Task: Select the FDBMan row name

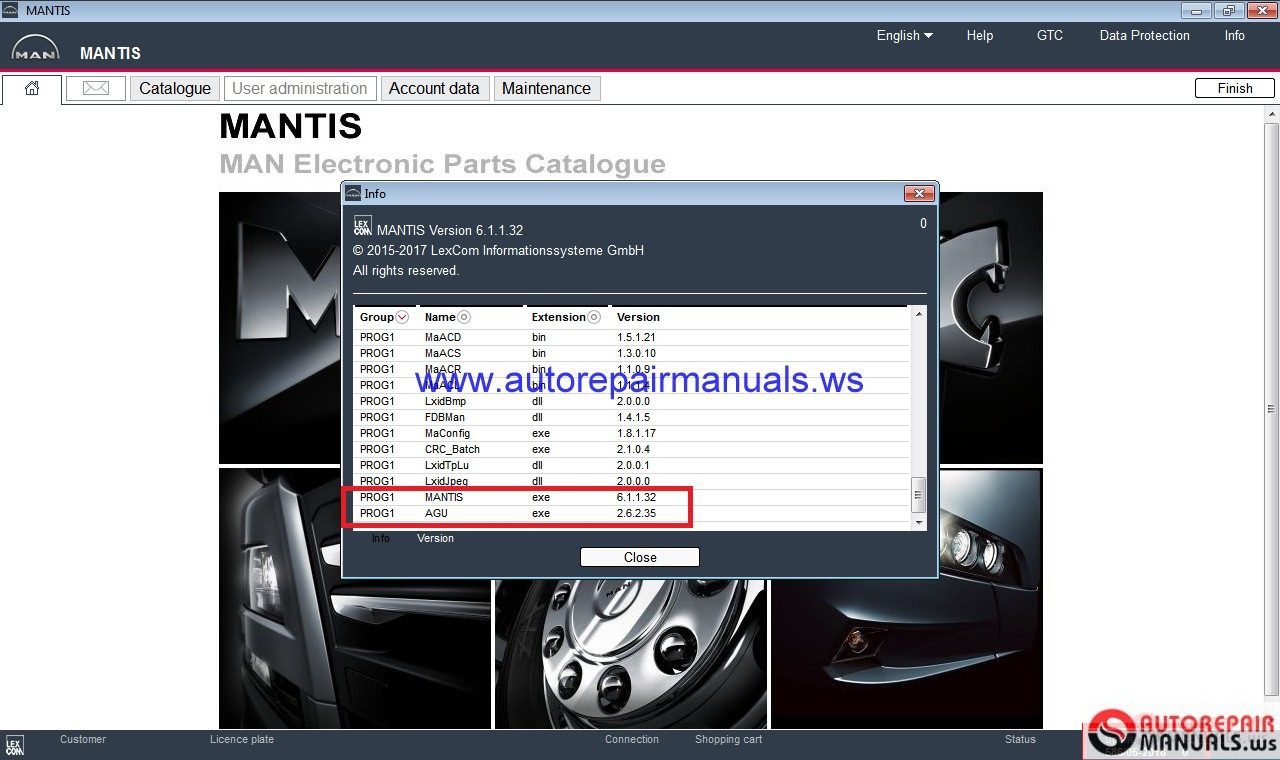Action: point(445,417)
